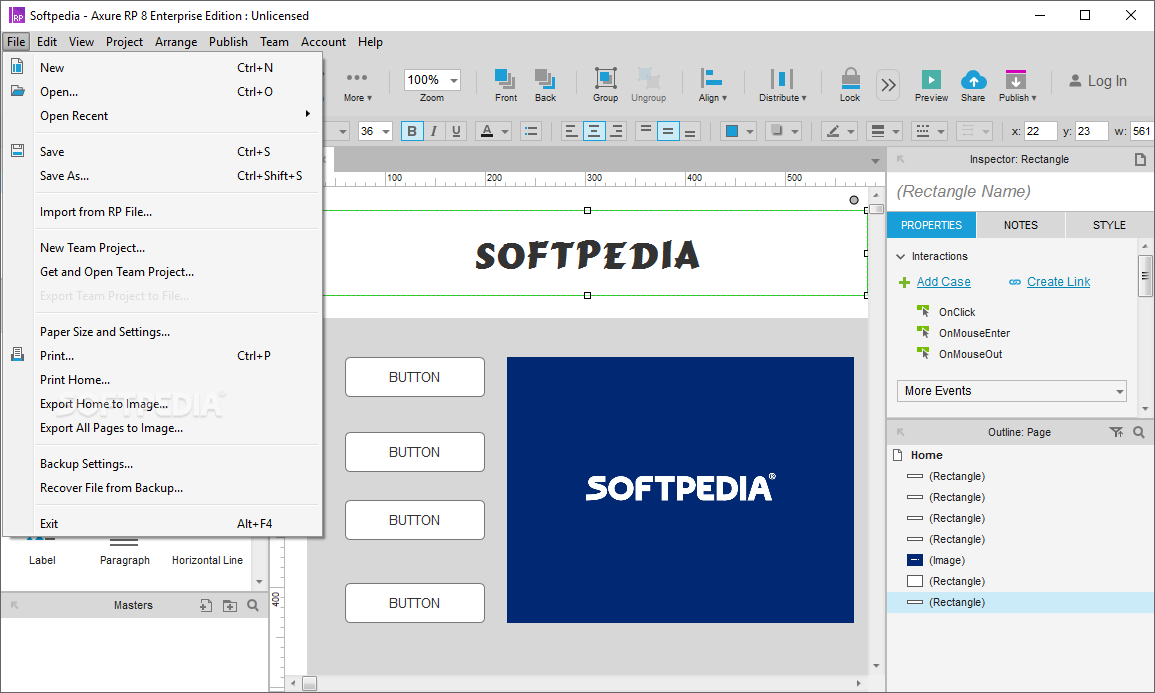The width and height of the screenshot is (1155, 693).
Task: Open the Outline filter icon
Action: (1116, 432)
